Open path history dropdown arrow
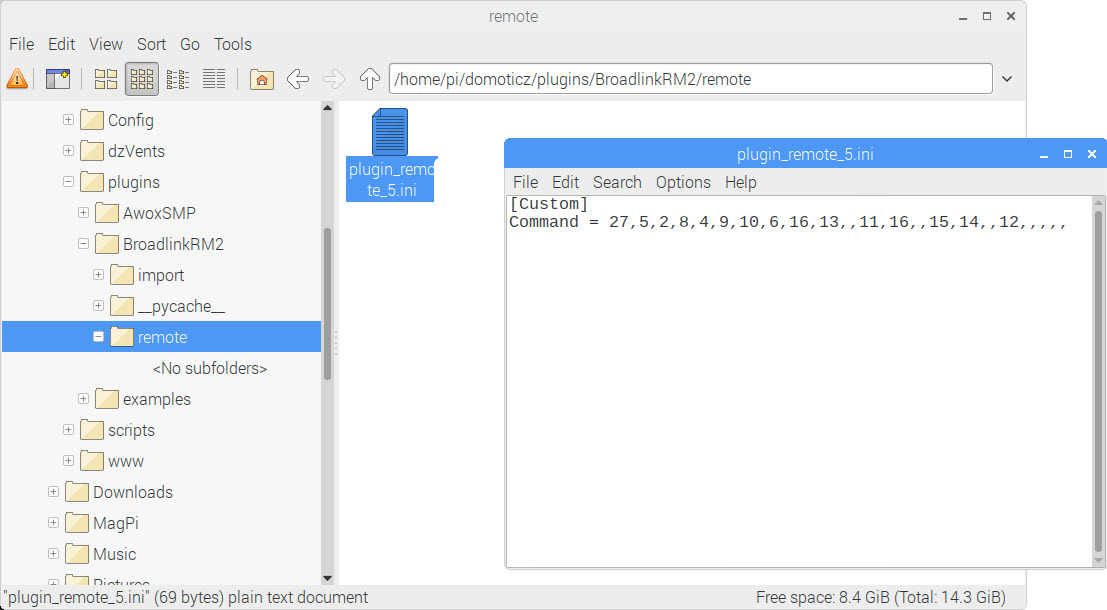1107x610 pixels. coord(1007,79)
